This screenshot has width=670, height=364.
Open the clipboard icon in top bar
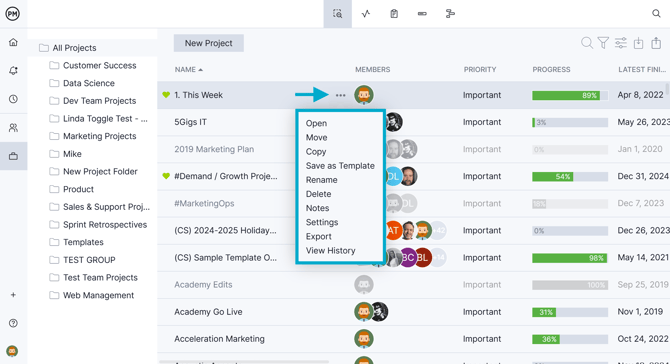click(x=394, y=14)
